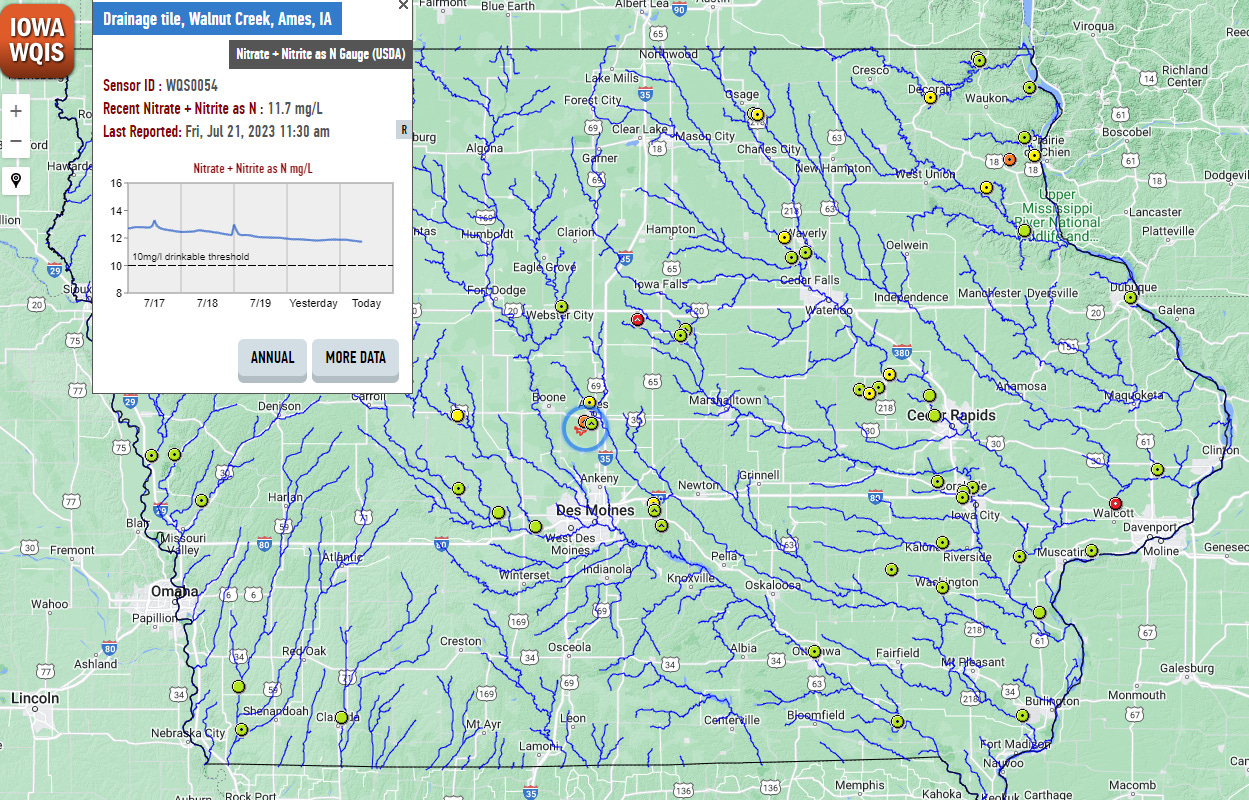The height and width of the screenshot is (800, 1249).
Task: Select green sensor just west of Des Moines
Action: pos(535,526)
